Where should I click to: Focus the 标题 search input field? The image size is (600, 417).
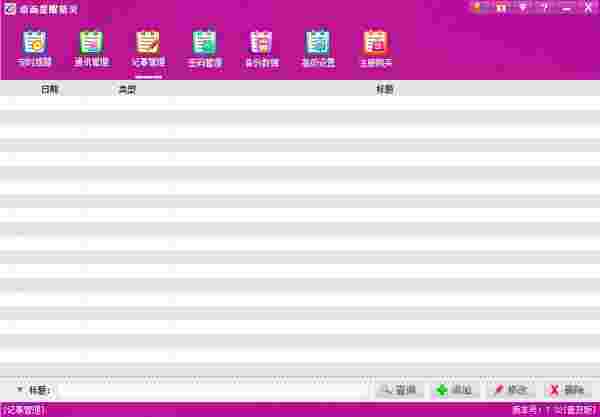click(x=211, y=390)
